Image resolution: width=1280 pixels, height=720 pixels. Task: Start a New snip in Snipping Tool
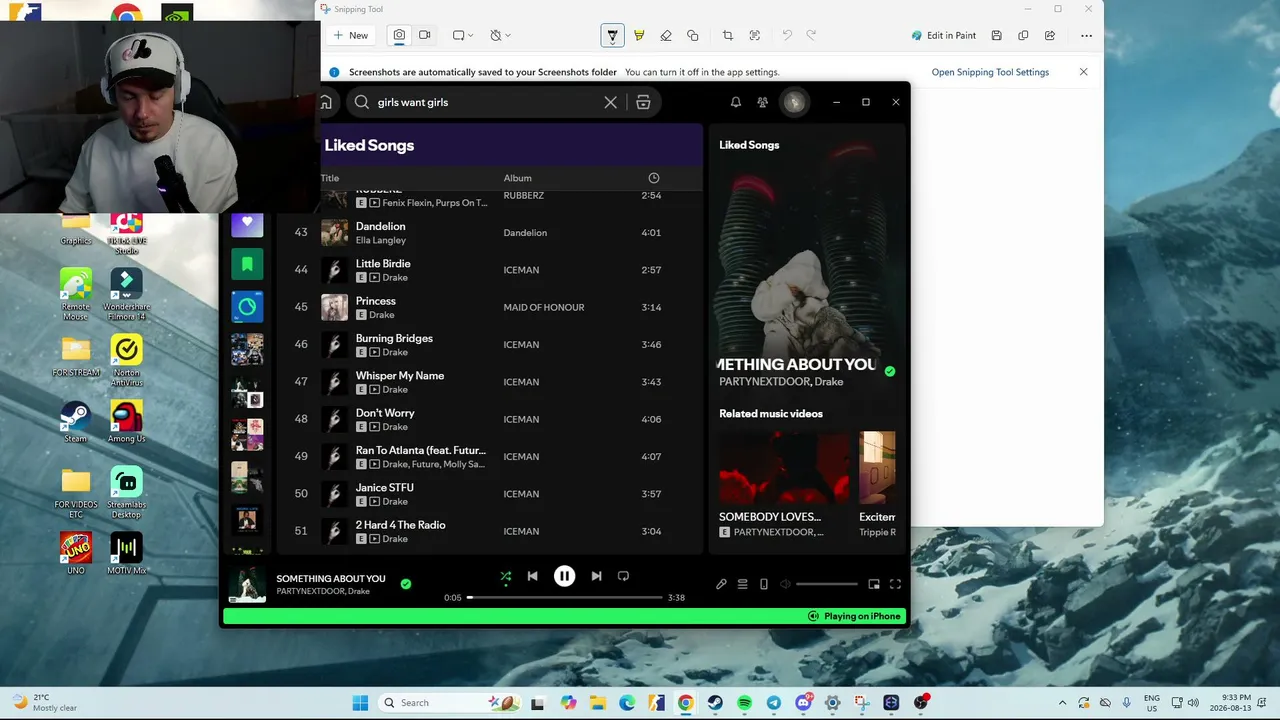click(x=351, y=35)
